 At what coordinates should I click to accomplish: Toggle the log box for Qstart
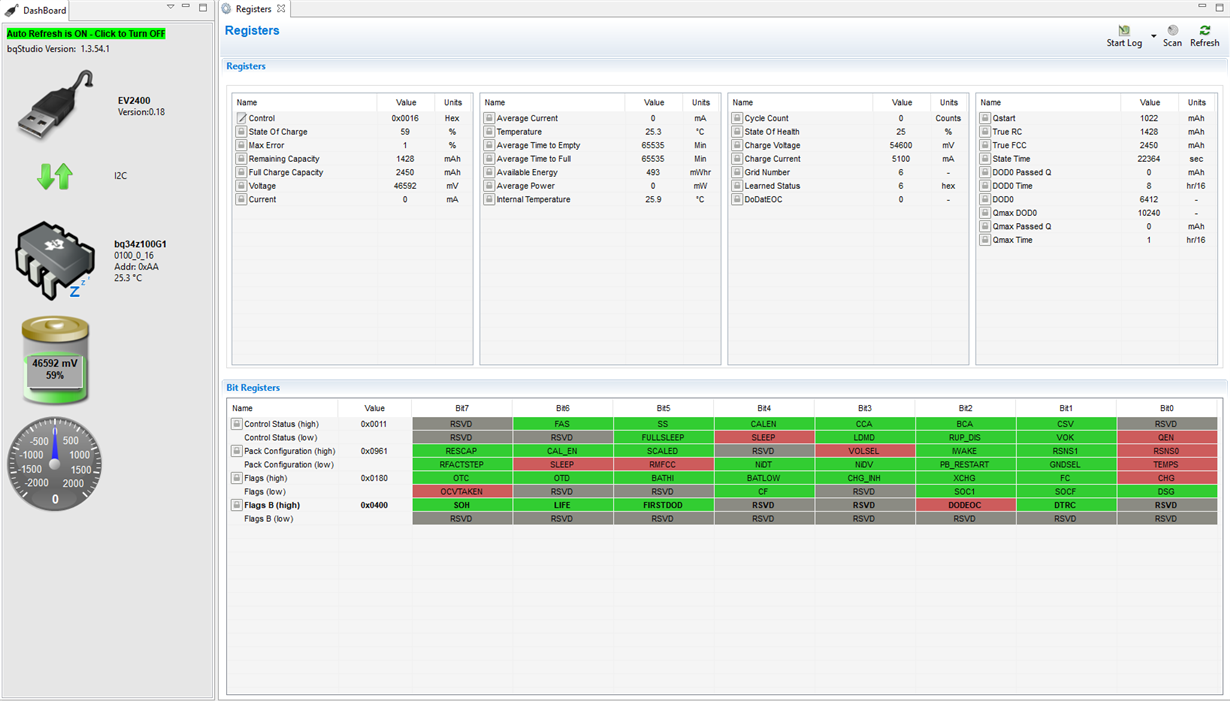point(985,118)
